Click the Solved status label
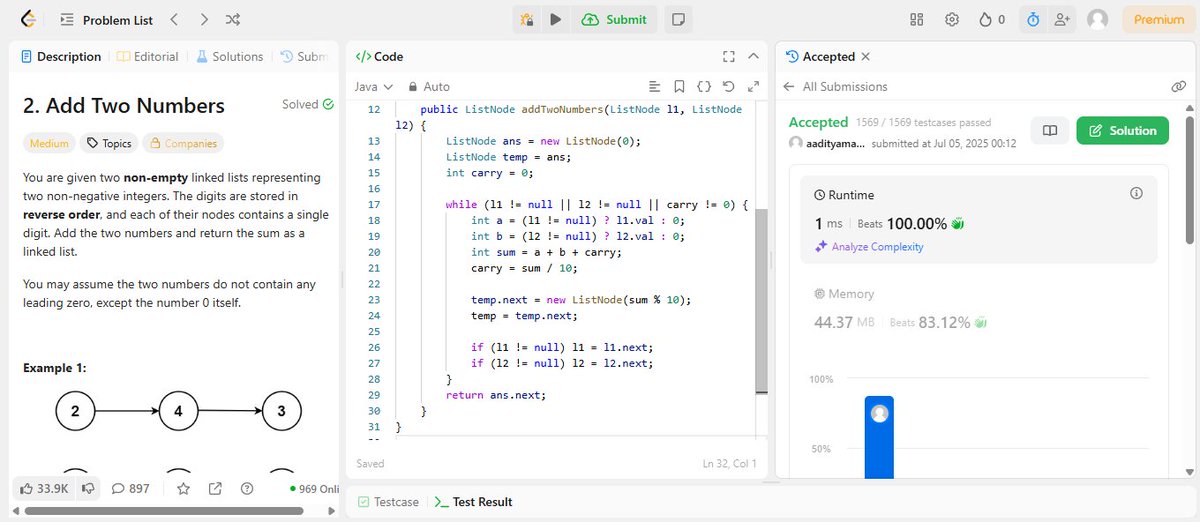The image size is (1200, 522). (308, 104)
